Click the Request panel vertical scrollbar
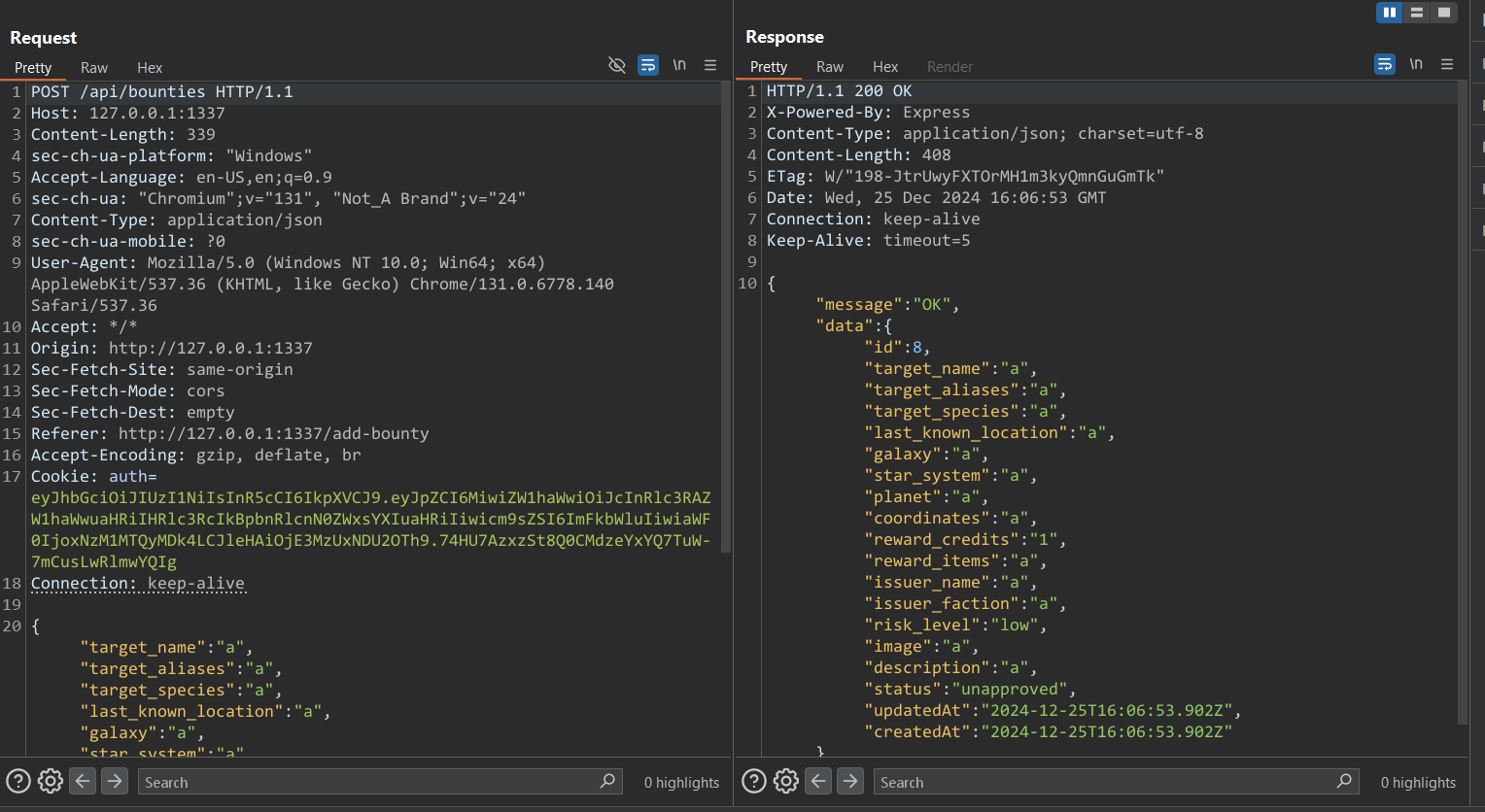The height and width of the screenshot is (812, 1485). point(725,321)
